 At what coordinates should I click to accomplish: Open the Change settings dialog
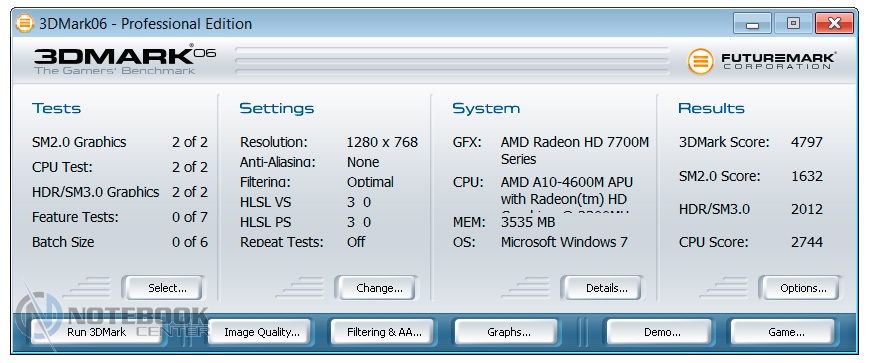tap(376, 288)
